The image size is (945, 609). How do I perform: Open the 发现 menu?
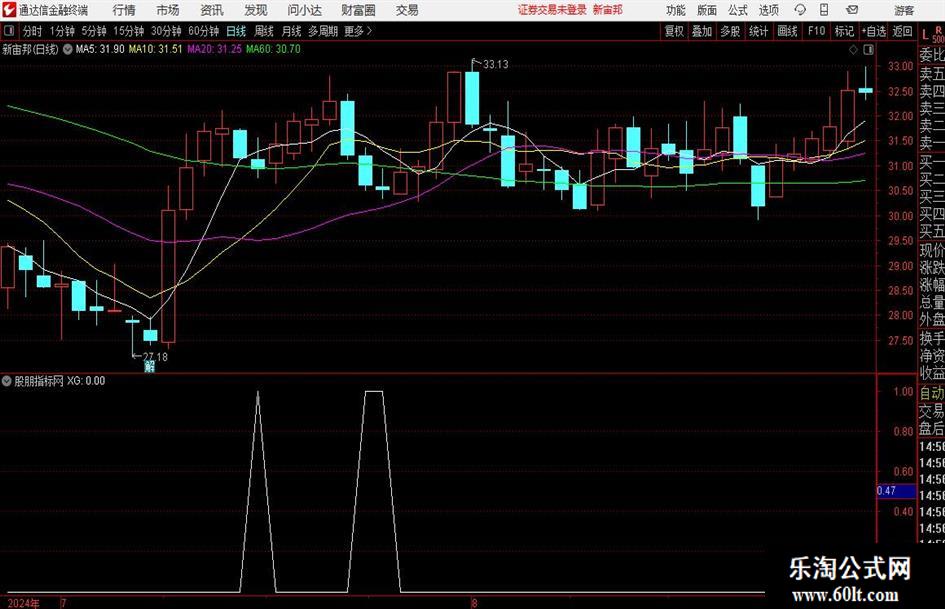point(256,10)
